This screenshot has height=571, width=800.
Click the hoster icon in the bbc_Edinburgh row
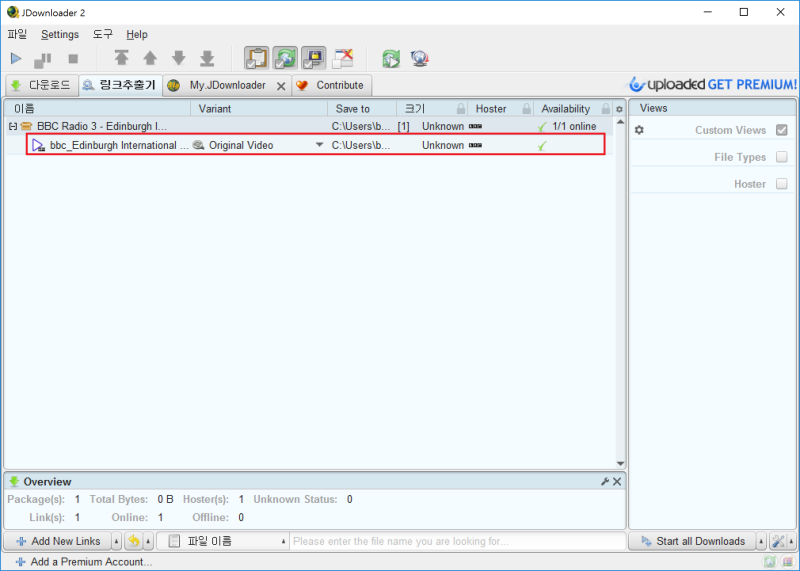[475, 145]
